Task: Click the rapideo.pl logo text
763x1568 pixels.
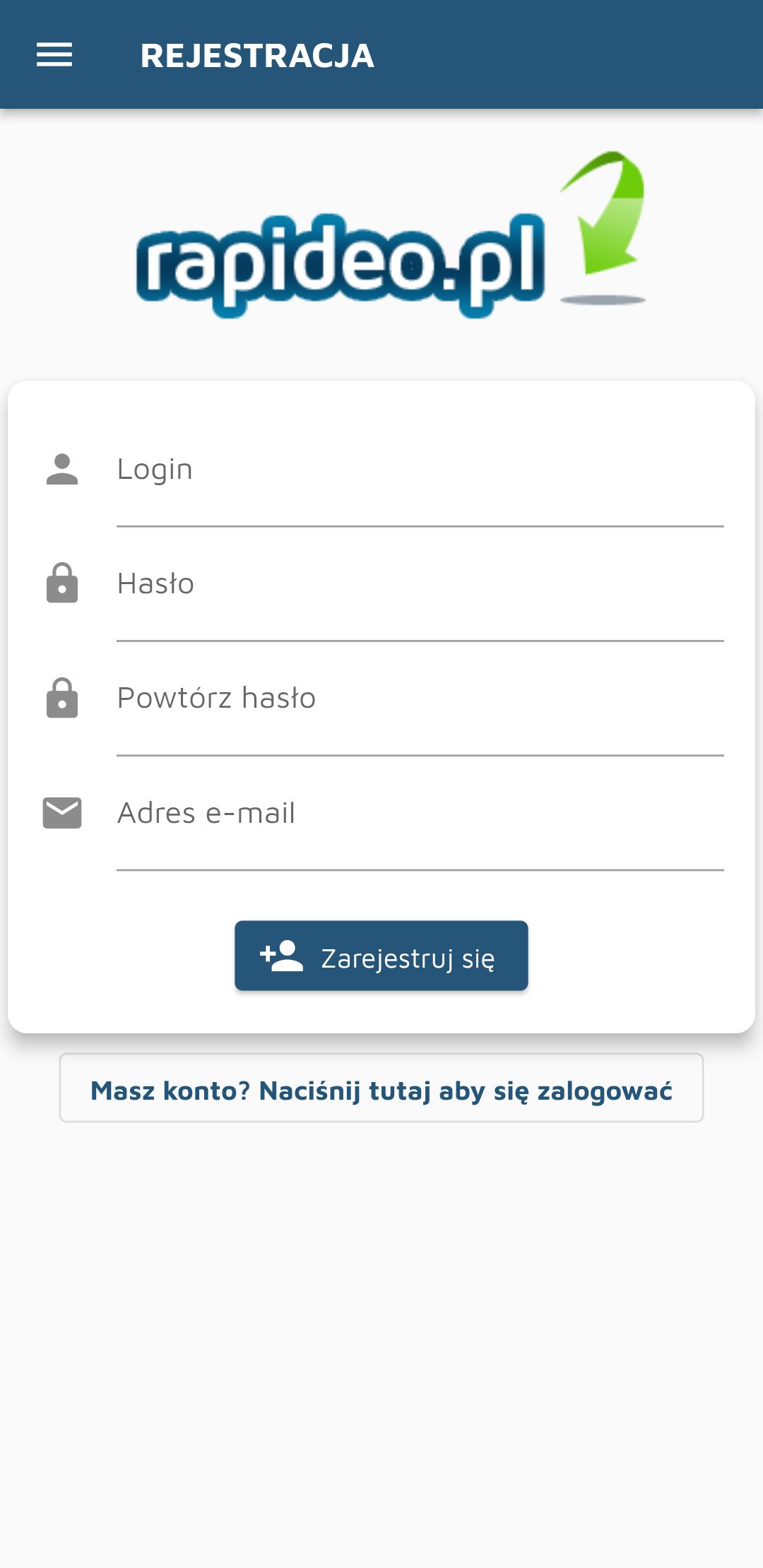Action: pyautogui.click(x=341, y=265)
